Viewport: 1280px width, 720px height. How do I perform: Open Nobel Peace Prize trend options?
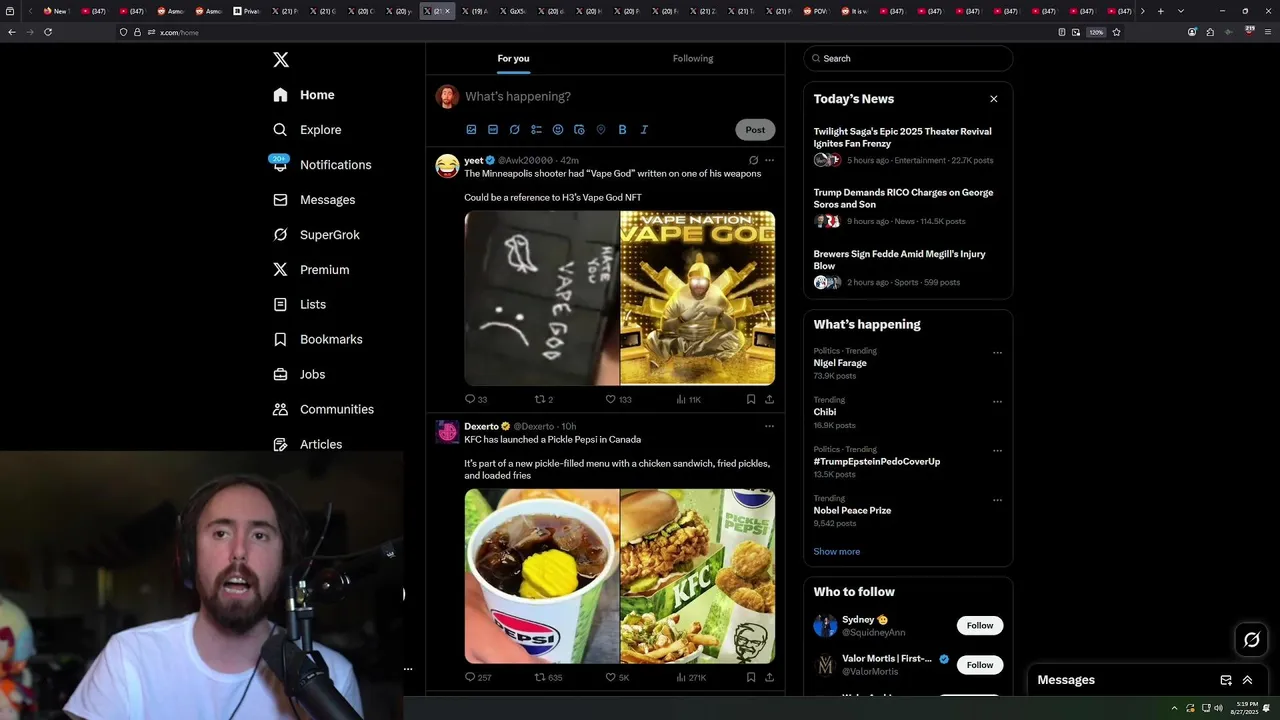coord(997,500)
